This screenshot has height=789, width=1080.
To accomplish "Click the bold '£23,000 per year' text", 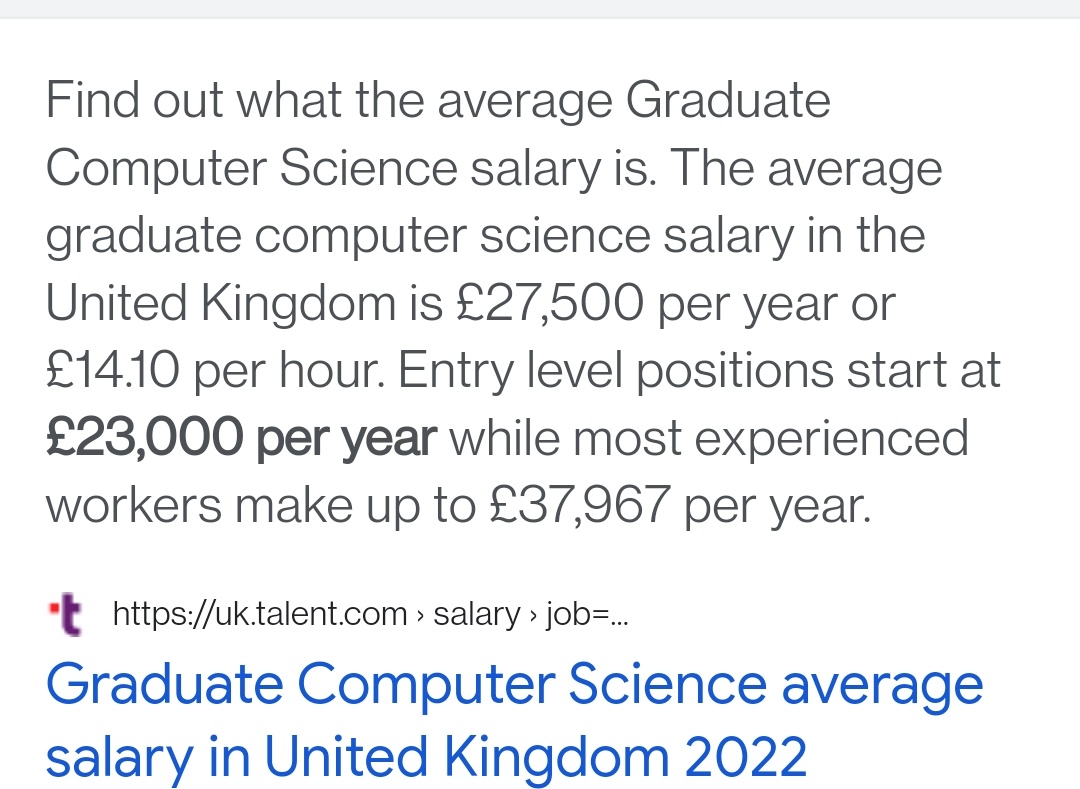I will [x=242, y=438].
